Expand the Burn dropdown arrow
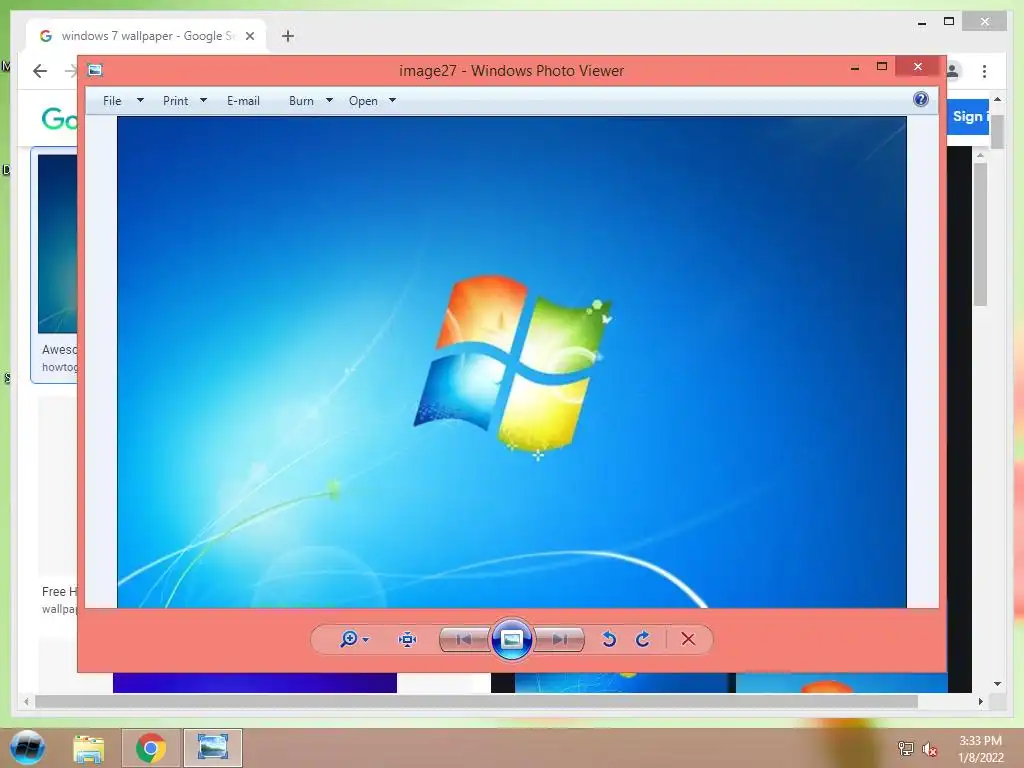This screenshot has width=1024, height=768. coord(329,101)
